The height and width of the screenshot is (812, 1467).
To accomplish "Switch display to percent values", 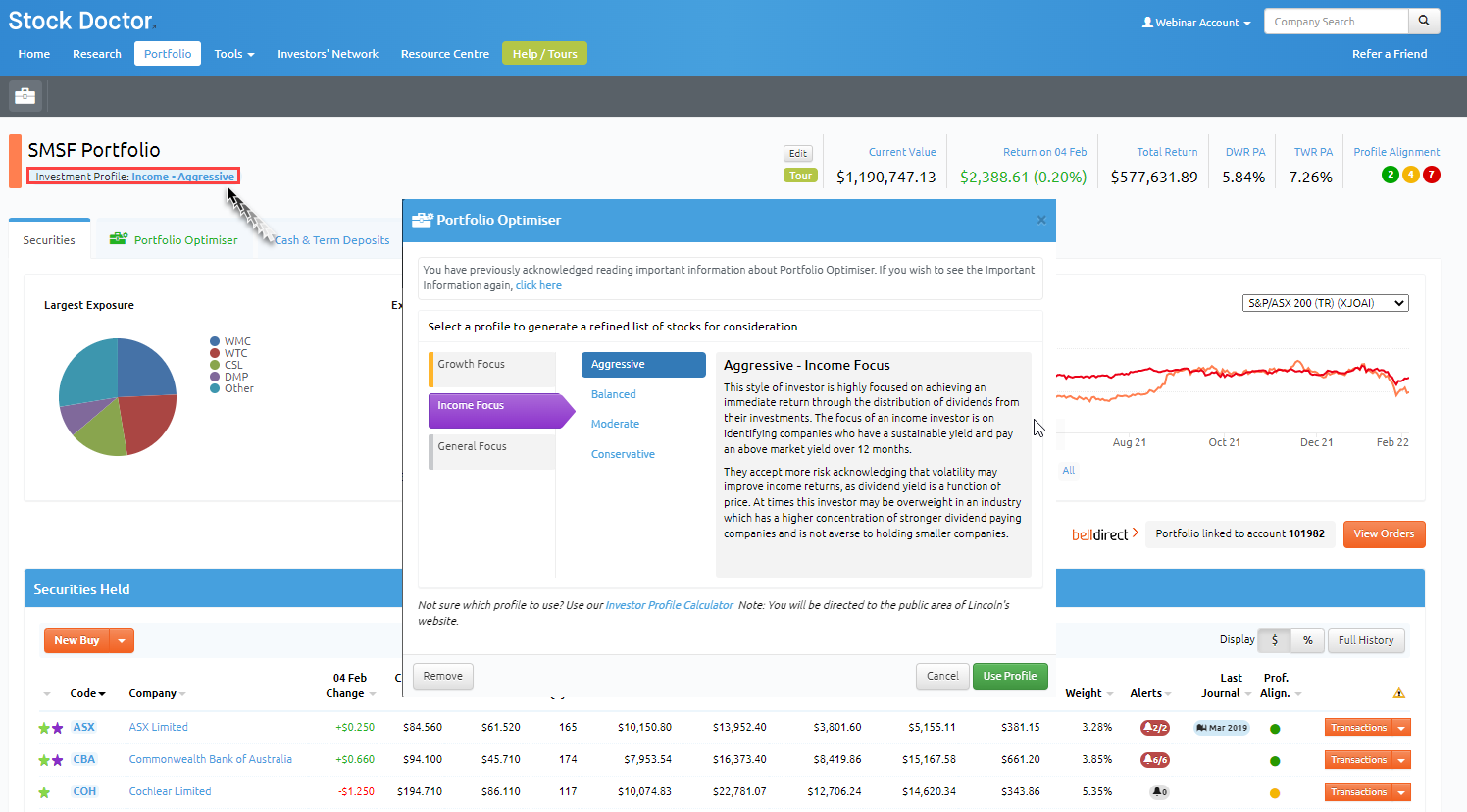I will coord(1308,640).
